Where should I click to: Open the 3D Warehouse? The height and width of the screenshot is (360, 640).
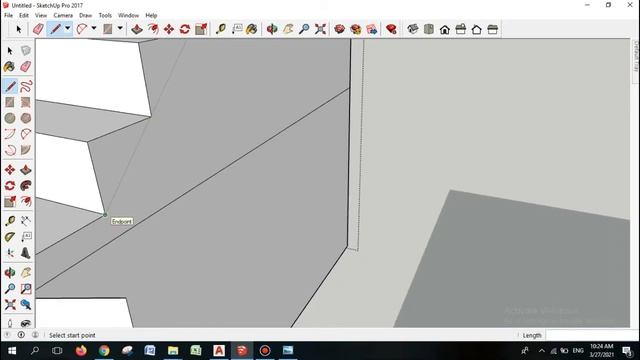tap(339, 29)
